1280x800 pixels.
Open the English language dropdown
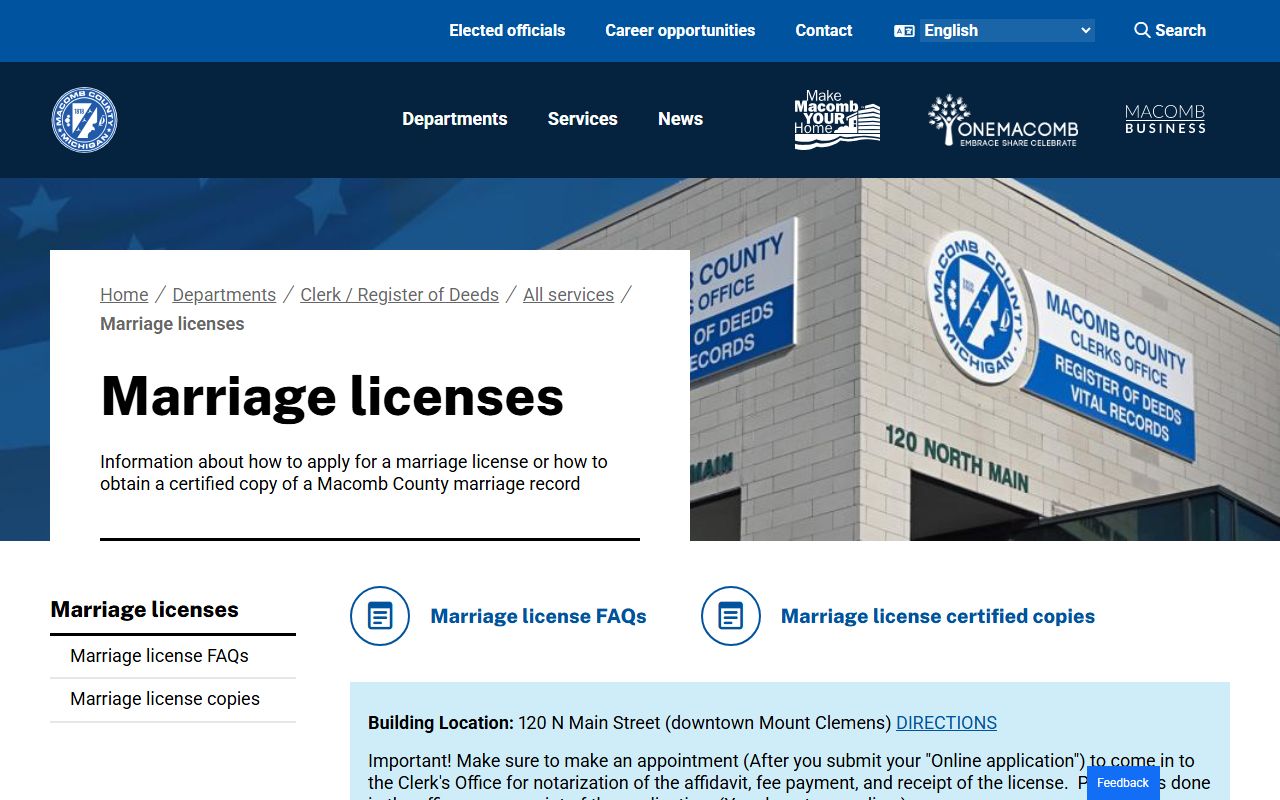point(1007,31)
